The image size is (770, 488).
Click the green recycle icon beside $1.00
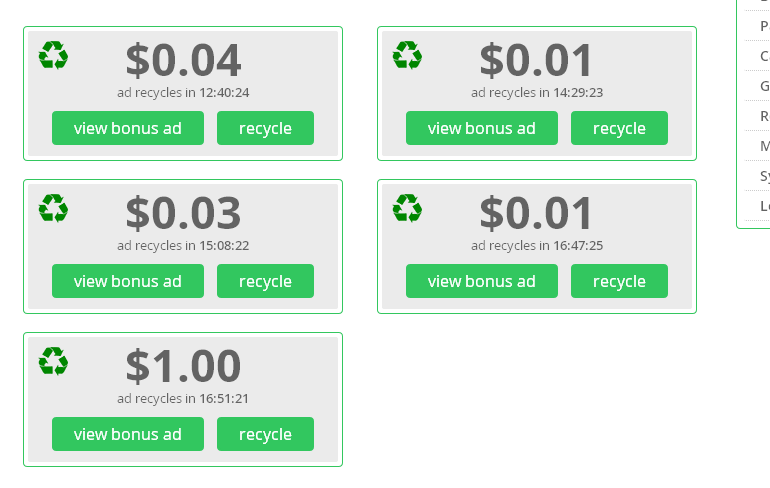coord(53,361)
